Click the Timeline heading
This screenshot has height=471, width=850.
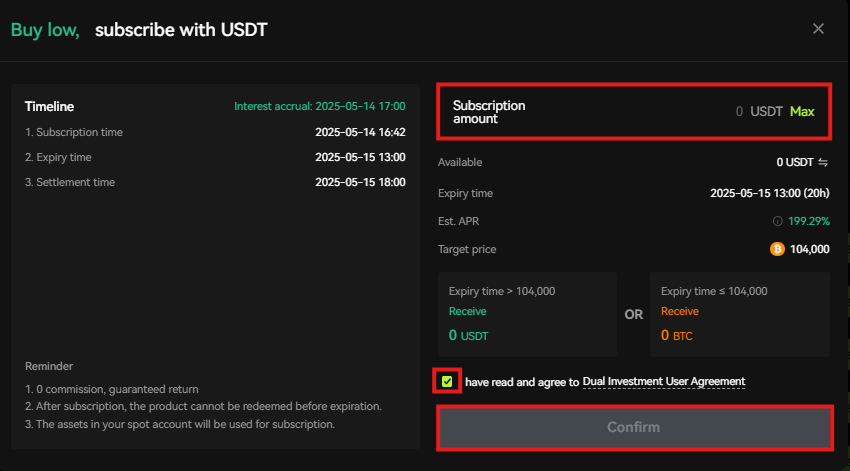pos(49,107)
